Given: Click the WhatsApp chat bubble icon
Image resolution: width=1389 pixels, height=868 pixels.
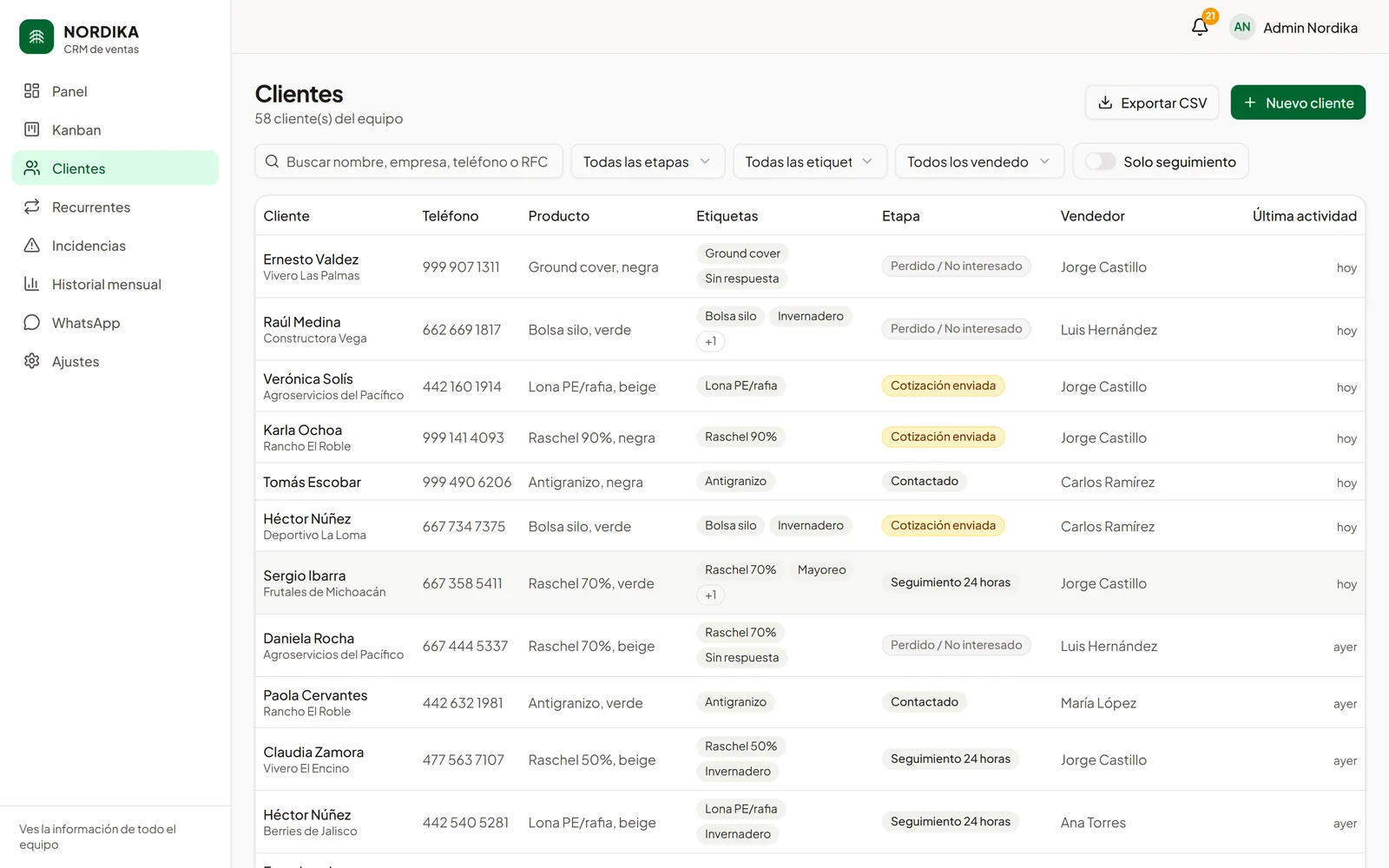Looking at the screenshot, I should point(32,323).
